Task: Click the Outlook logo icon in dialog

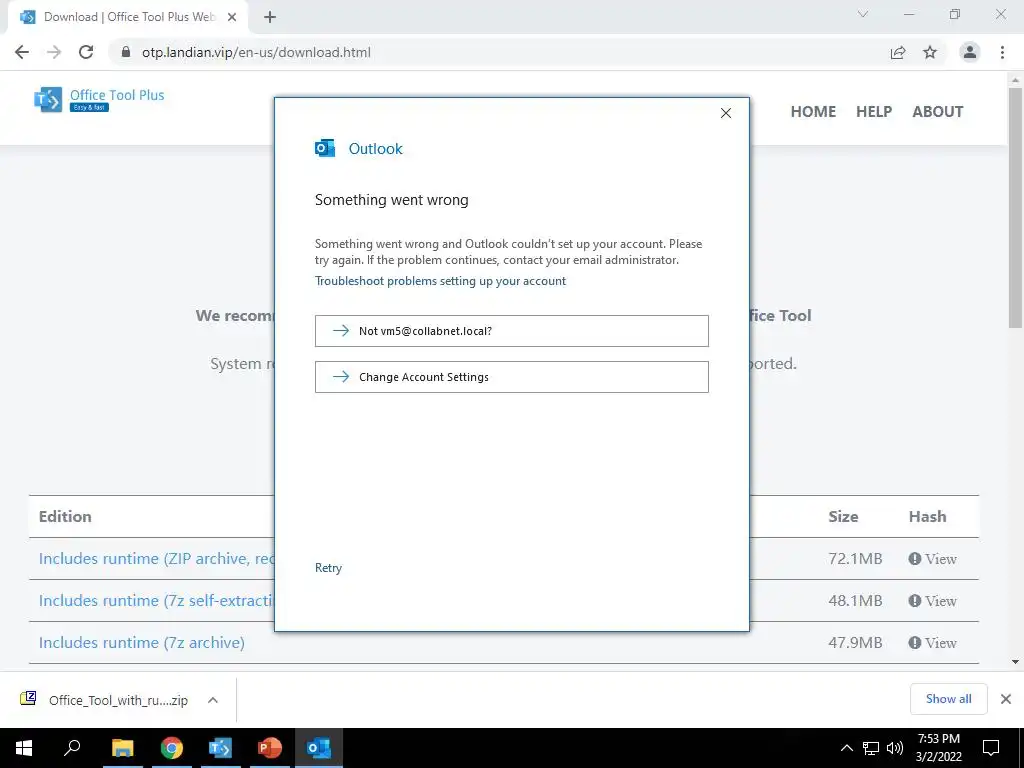Action: coord(325,148)
